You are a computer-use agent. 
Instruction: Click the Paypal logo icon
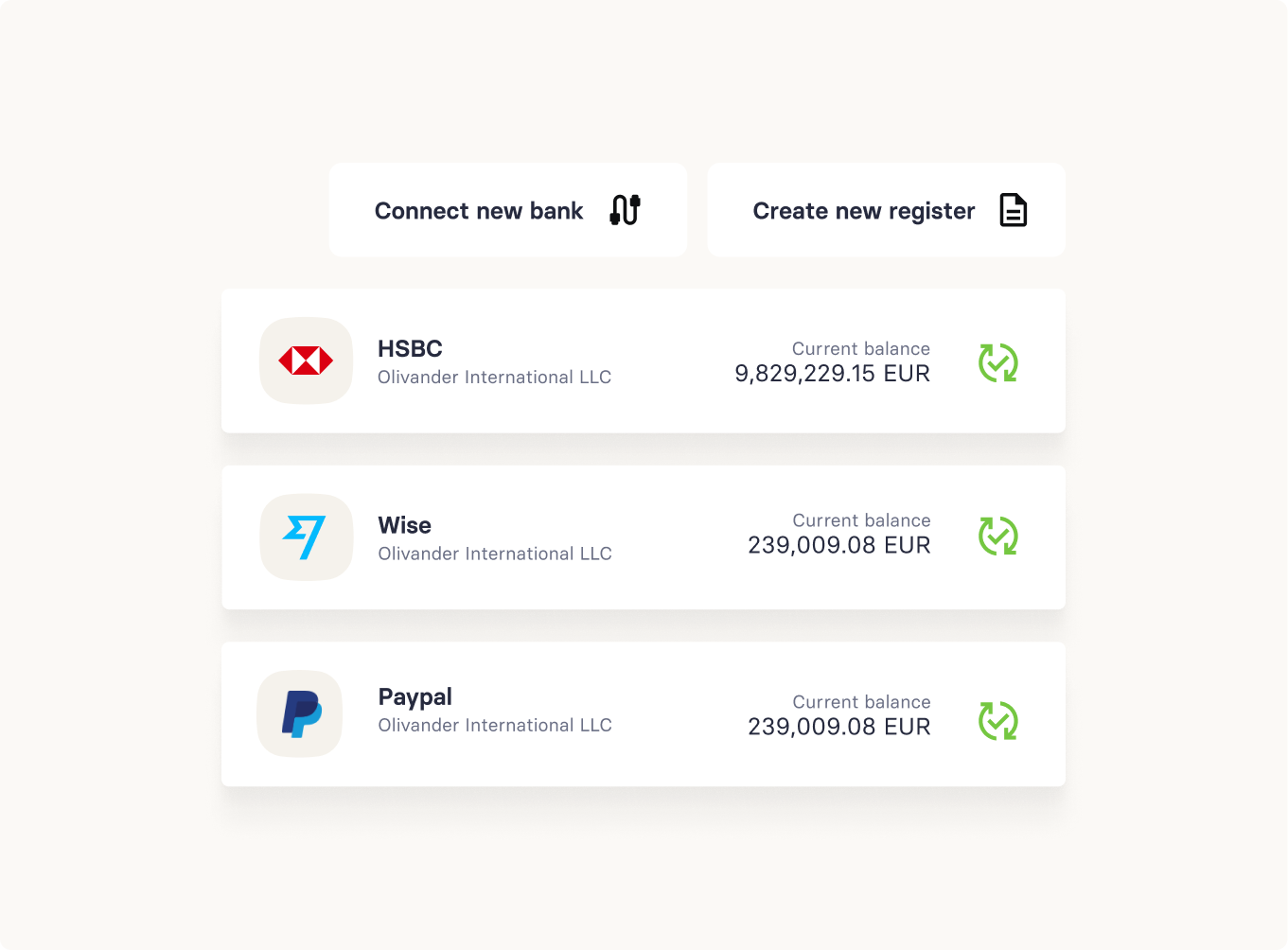coord(300,713)
